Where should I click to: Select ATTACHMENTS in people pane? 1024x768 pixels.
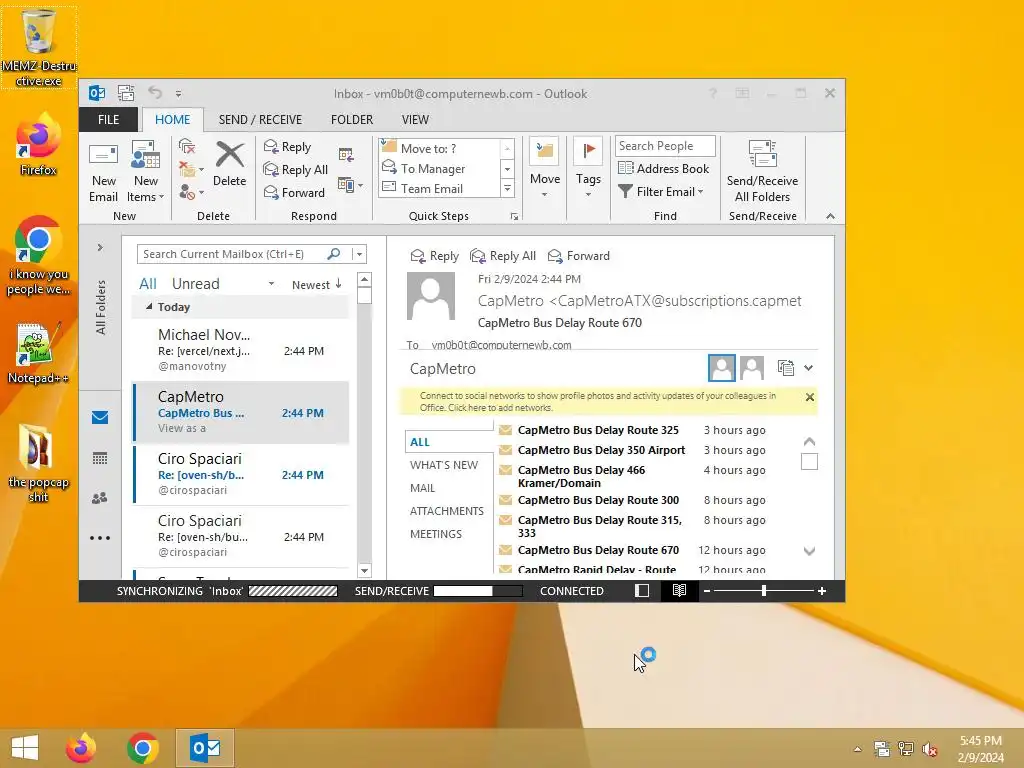447,511
